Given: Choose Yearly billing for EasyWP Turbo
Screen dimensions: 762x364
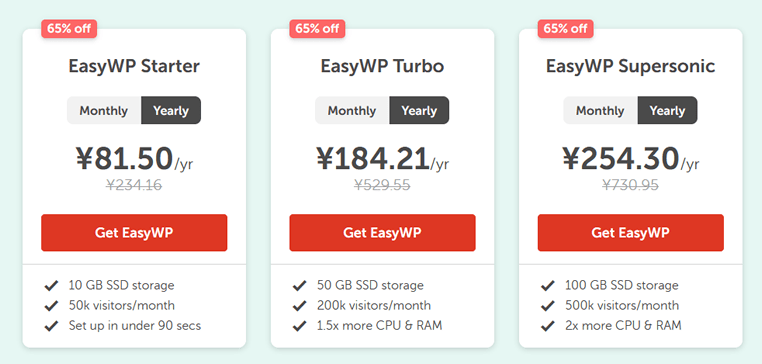Looking at the screenshot, I should pos(419,110).
